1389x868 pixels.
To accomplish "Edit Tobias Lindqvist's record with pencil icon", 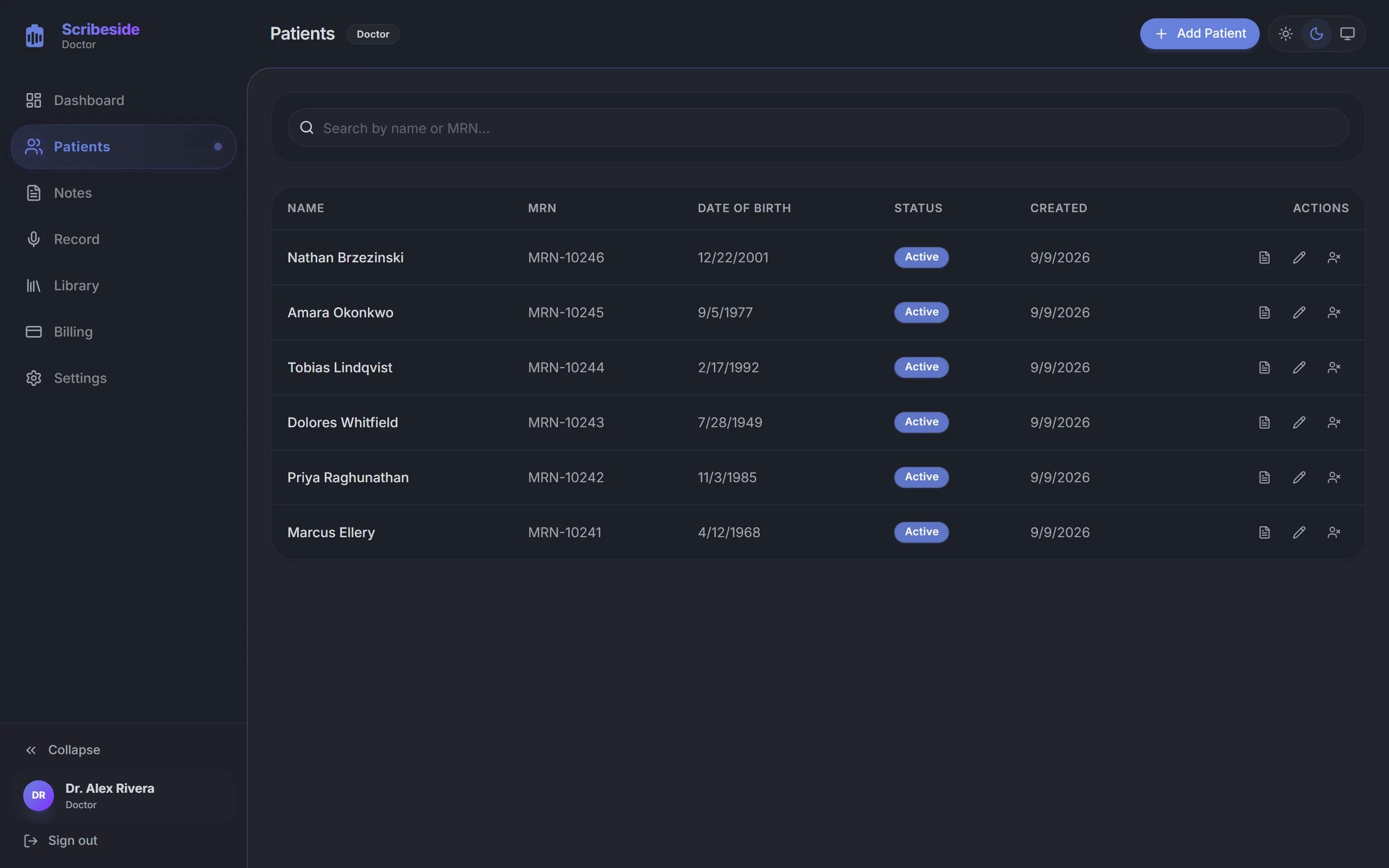I will (1299, 367).
